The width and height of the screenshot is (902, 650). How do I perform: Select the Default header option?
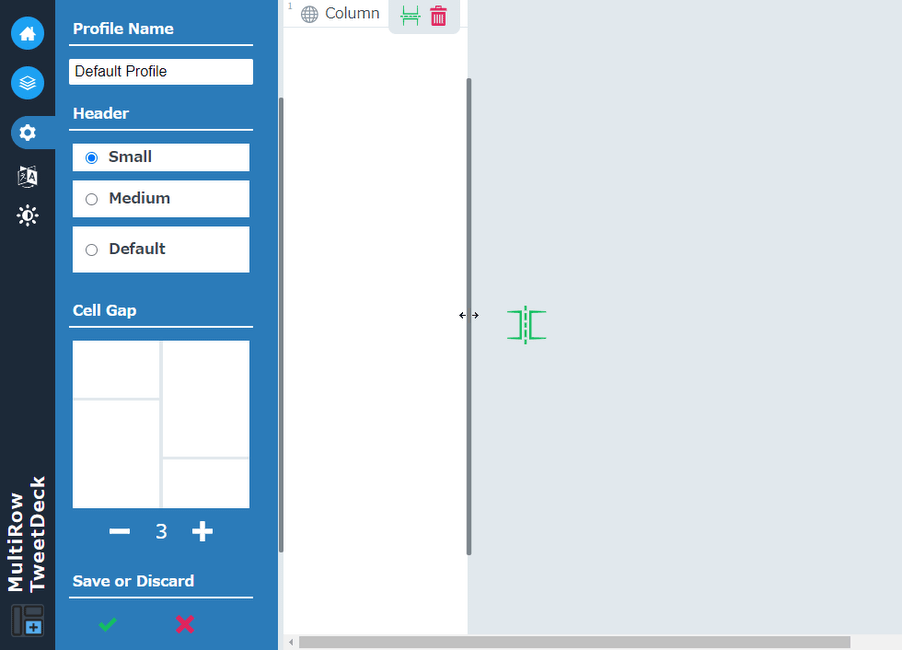[x=161, y=250]
